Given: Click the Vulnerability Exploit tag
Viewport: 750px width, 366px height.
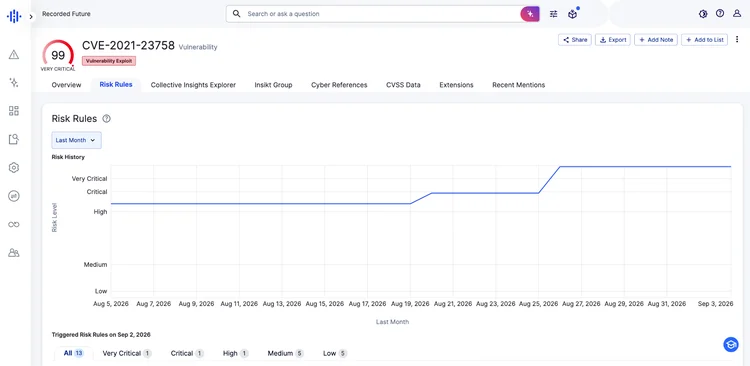Looking at the screenshot, I should point(109,61).
